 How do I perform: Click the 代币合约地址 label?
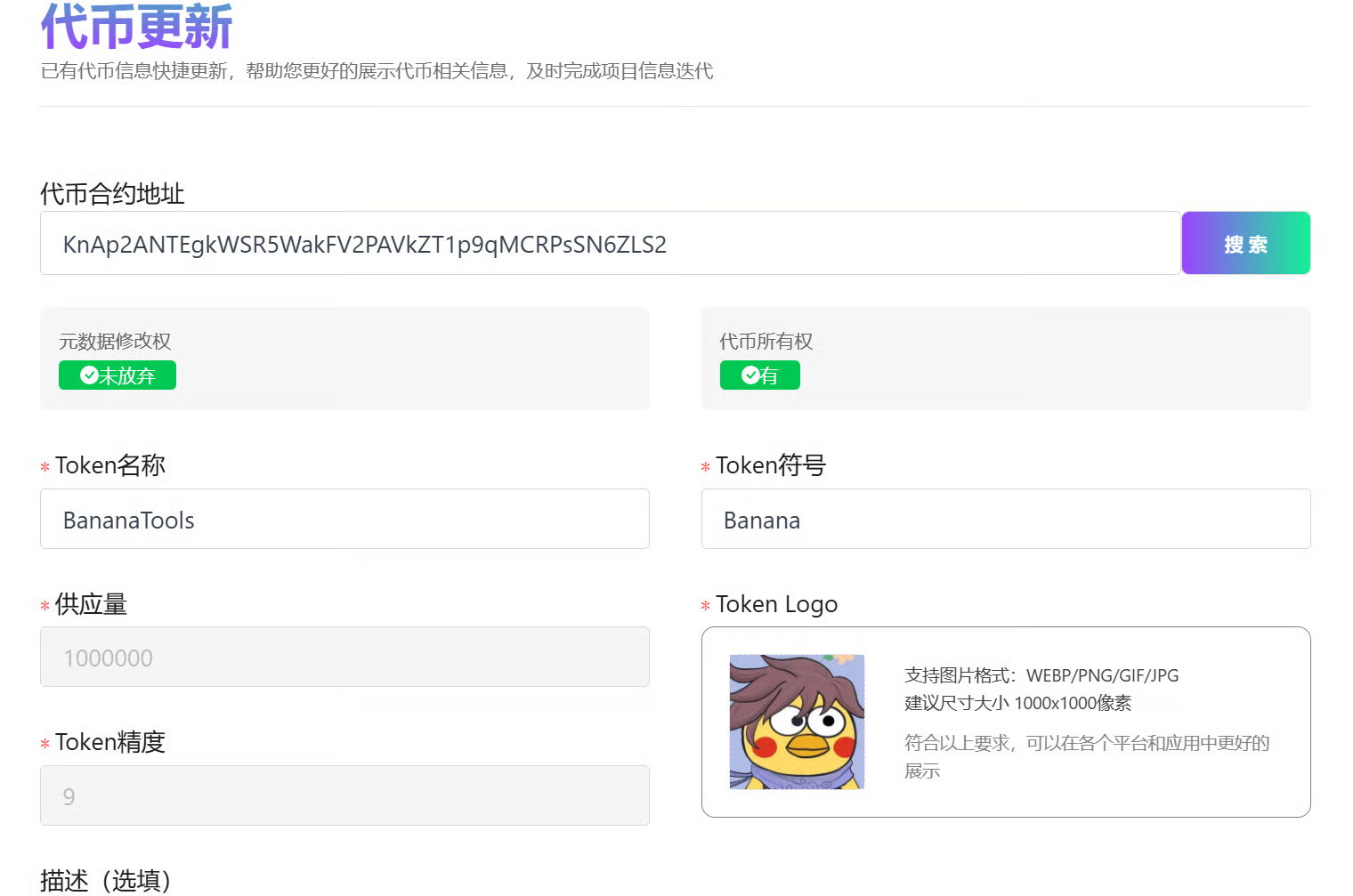tap(112, 194)
